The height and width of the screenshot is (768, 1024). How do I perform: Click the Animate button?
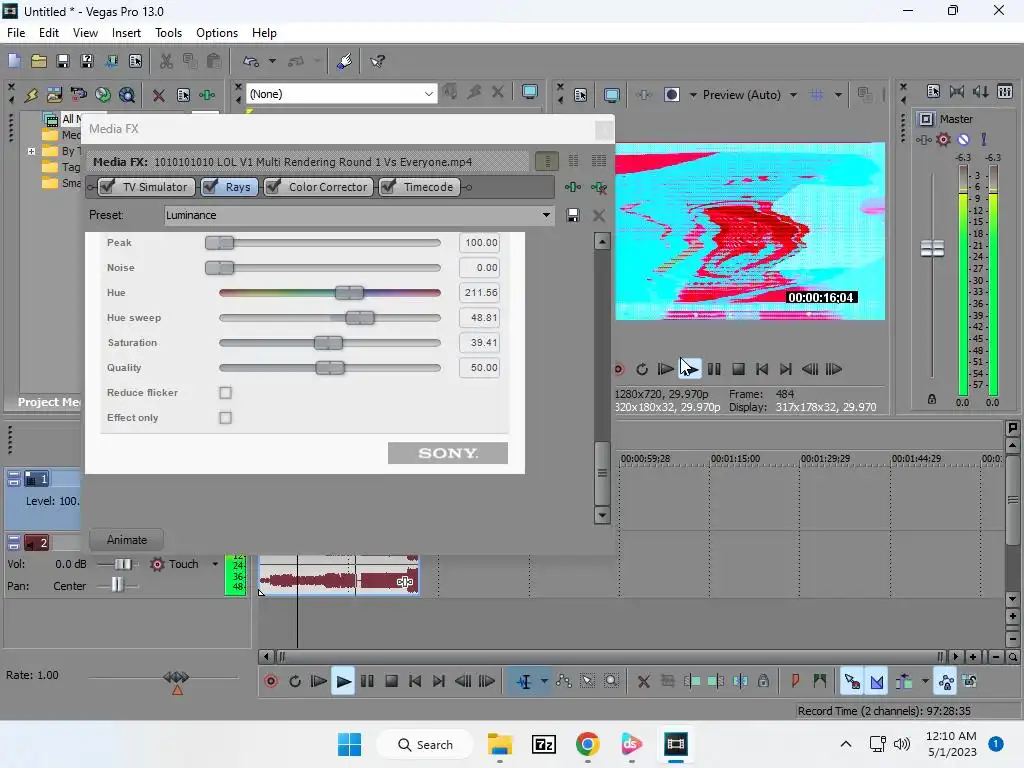click(127, 540)
